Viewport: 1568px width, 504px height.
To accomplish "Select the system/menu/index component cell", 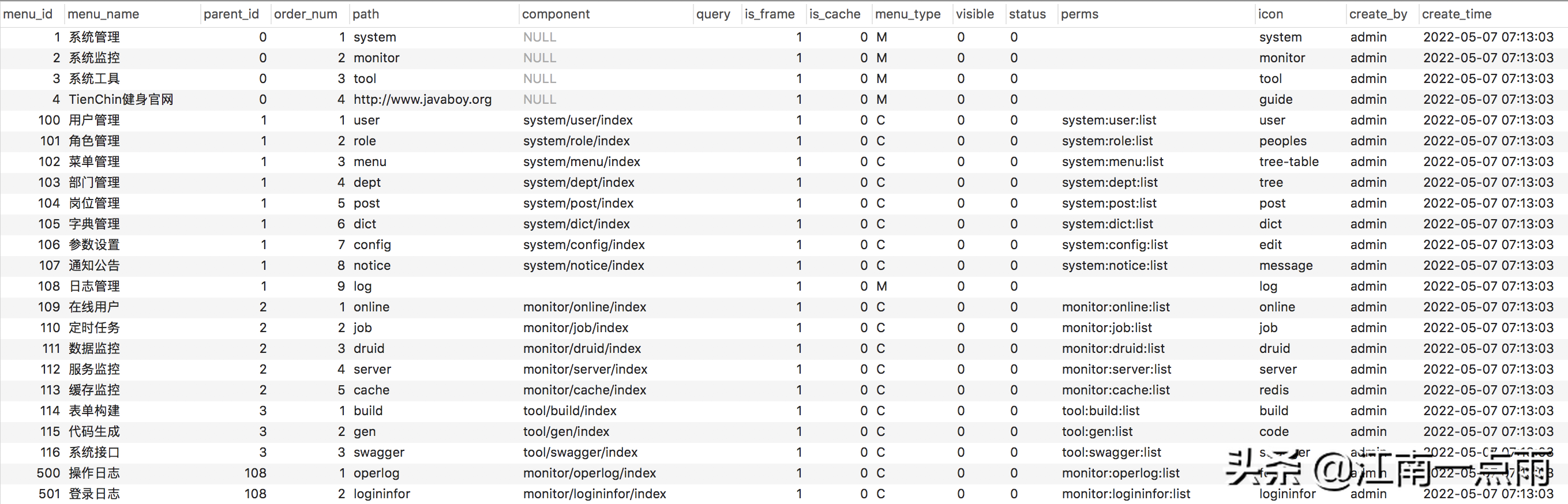I will pyautogui.click(x=582, y=161).
